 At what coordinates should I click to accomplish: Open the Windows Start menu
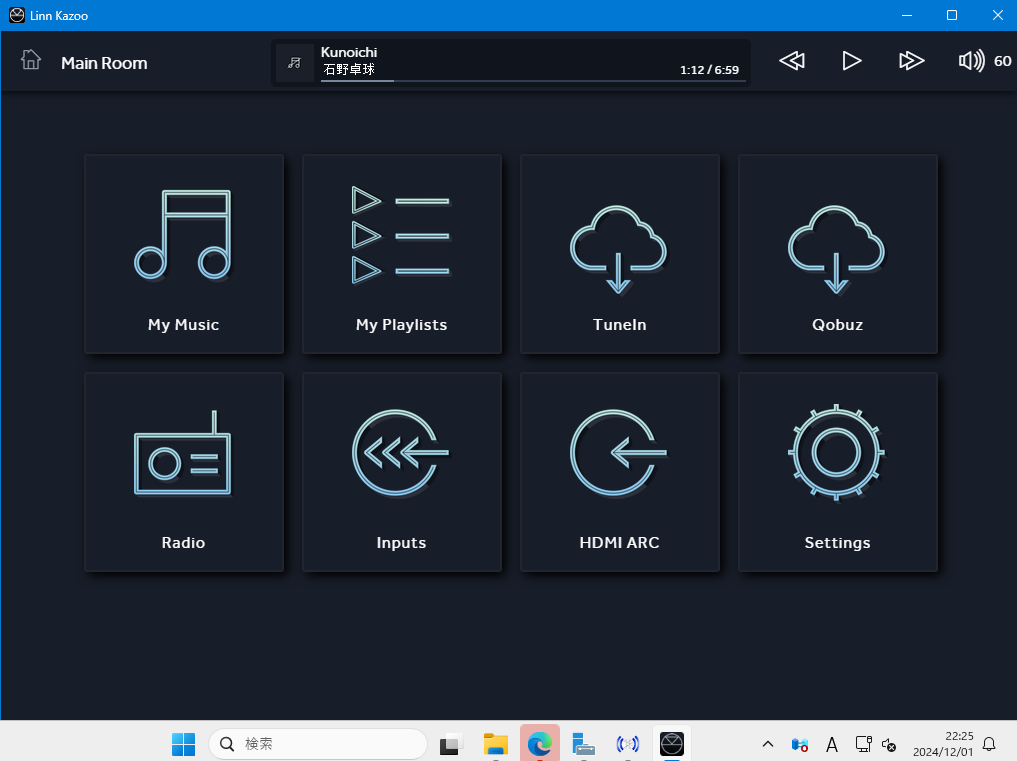[x=184, y=743]
